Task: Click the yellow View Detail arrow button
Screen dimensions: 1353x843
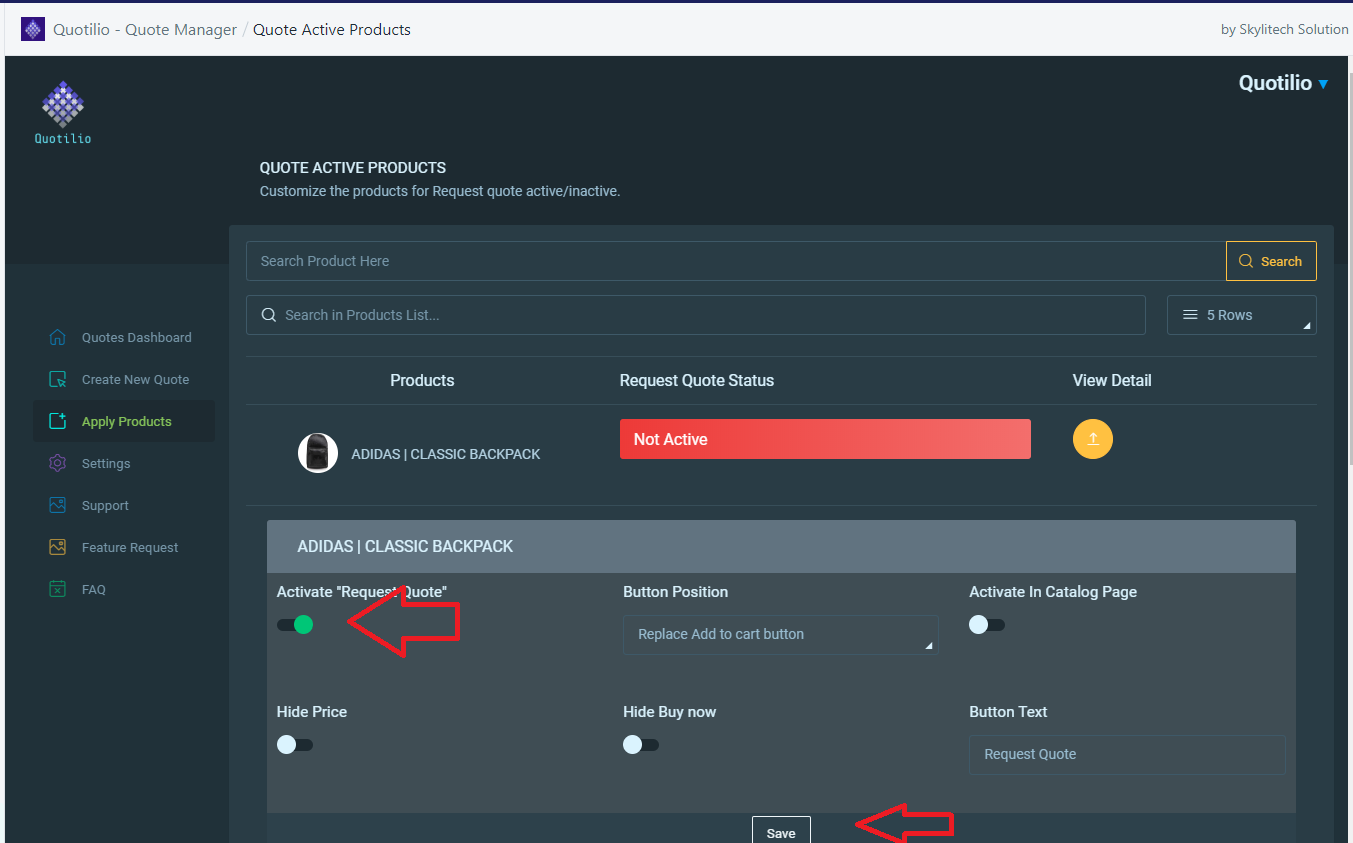Action: [1093, 439]
